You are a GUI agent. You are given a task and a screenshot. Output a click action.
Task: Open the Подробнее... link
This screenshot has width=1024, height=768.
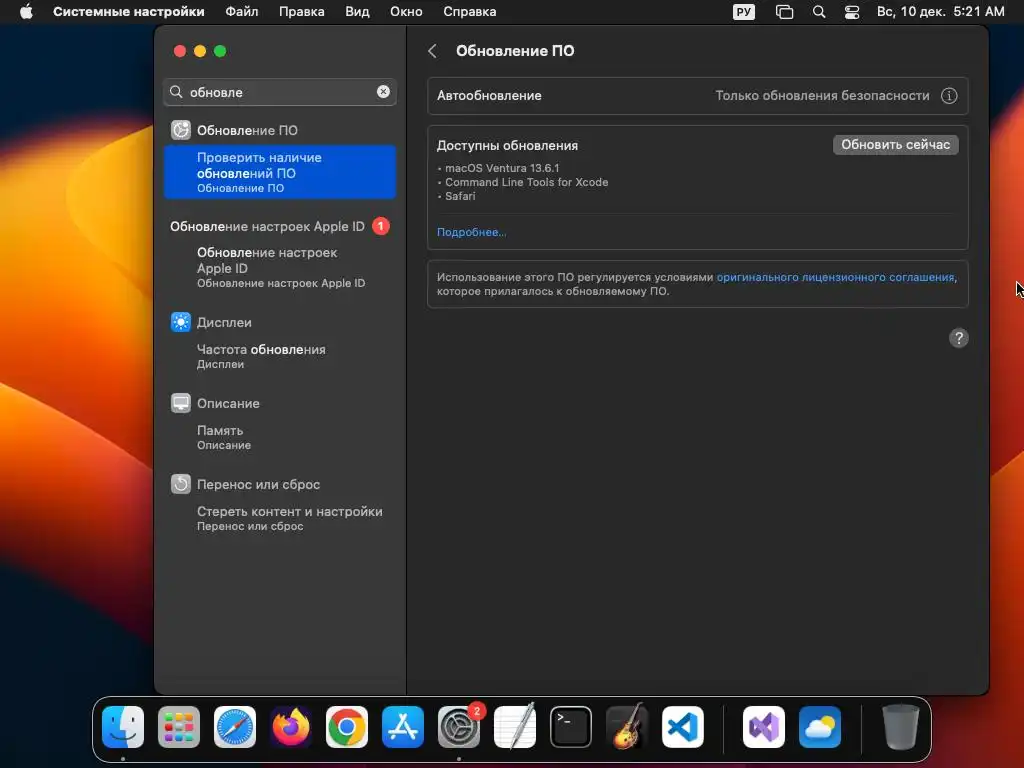(x=472, y=232)
